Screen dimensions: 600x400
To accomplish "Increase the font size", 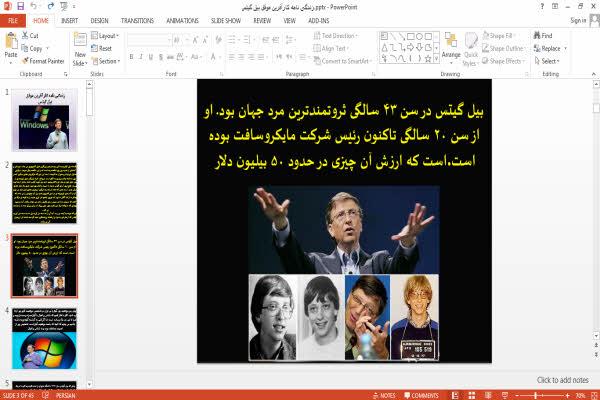I will click(195, 40).
